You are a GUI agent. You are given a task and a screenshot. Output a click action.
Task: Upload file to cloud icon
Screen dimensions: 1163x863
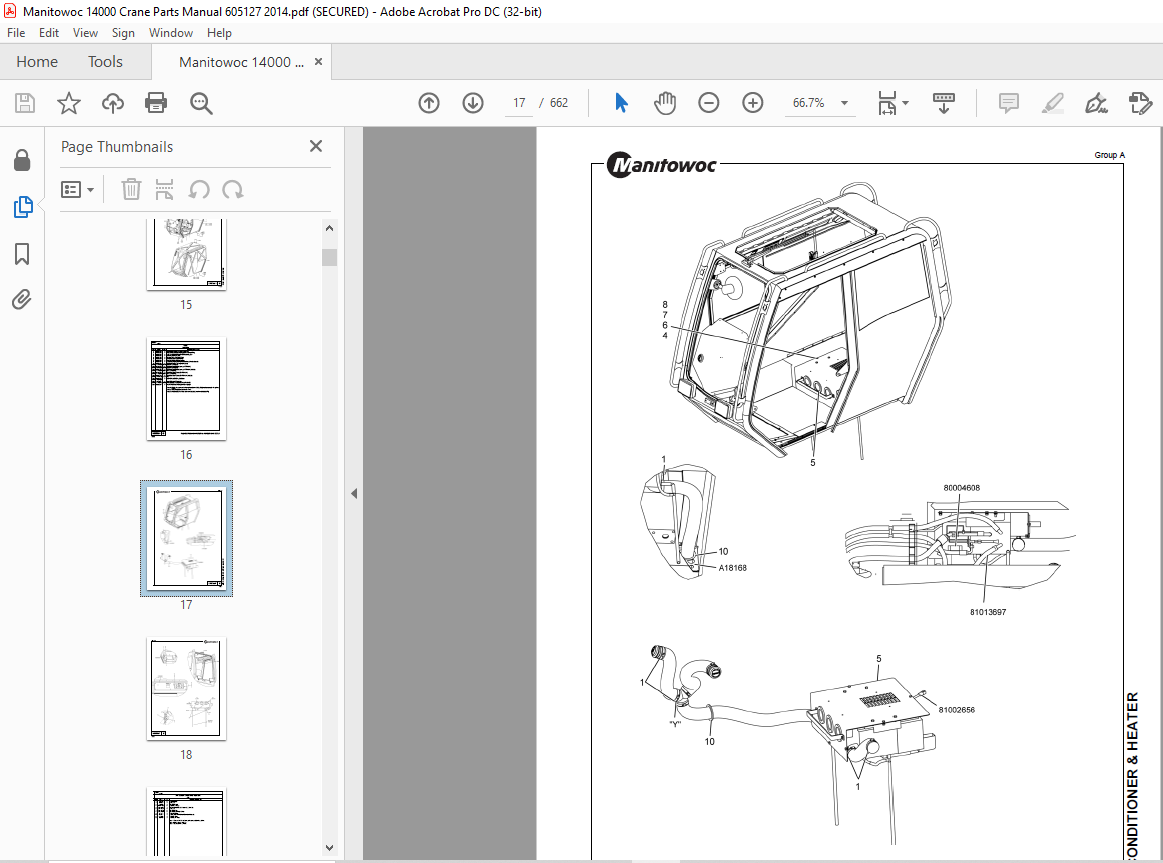pyautogui.click(x=113, y=103)
